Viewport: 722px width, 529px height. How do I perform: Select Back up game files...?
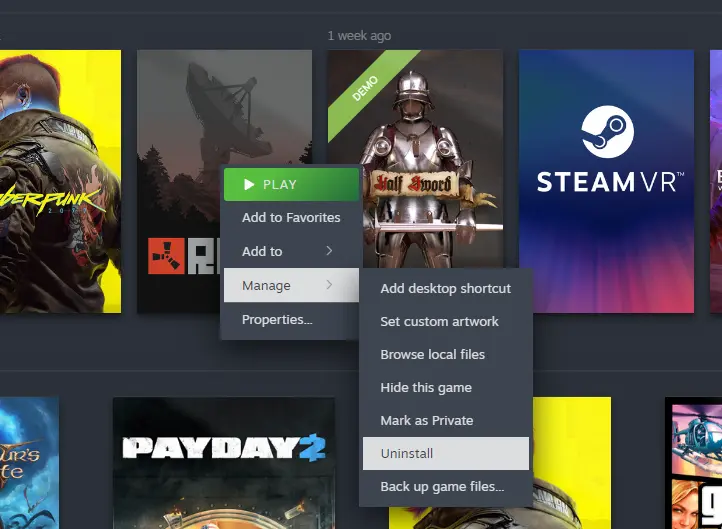point(442,487)
